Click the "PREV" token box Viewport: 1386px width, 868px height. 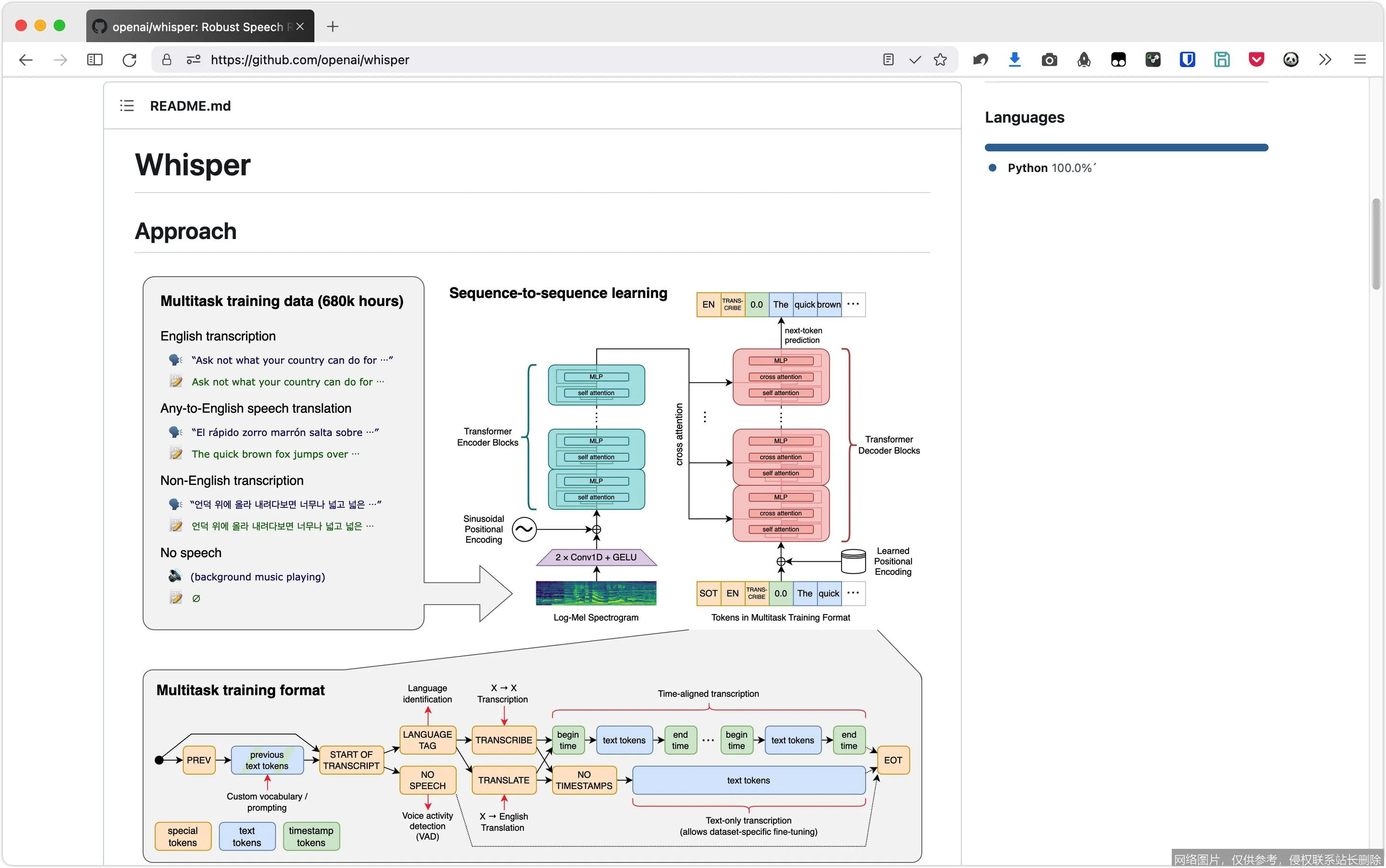199,760
